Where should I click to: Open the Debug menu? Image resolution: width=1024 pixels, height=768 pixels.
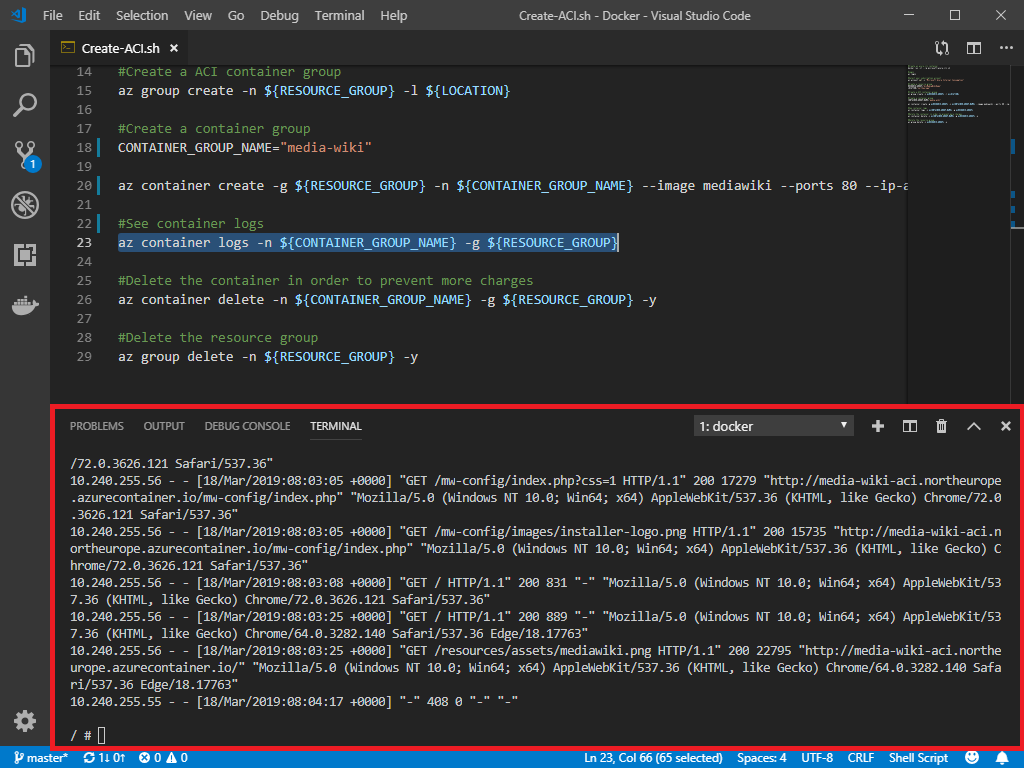[280, 16]
